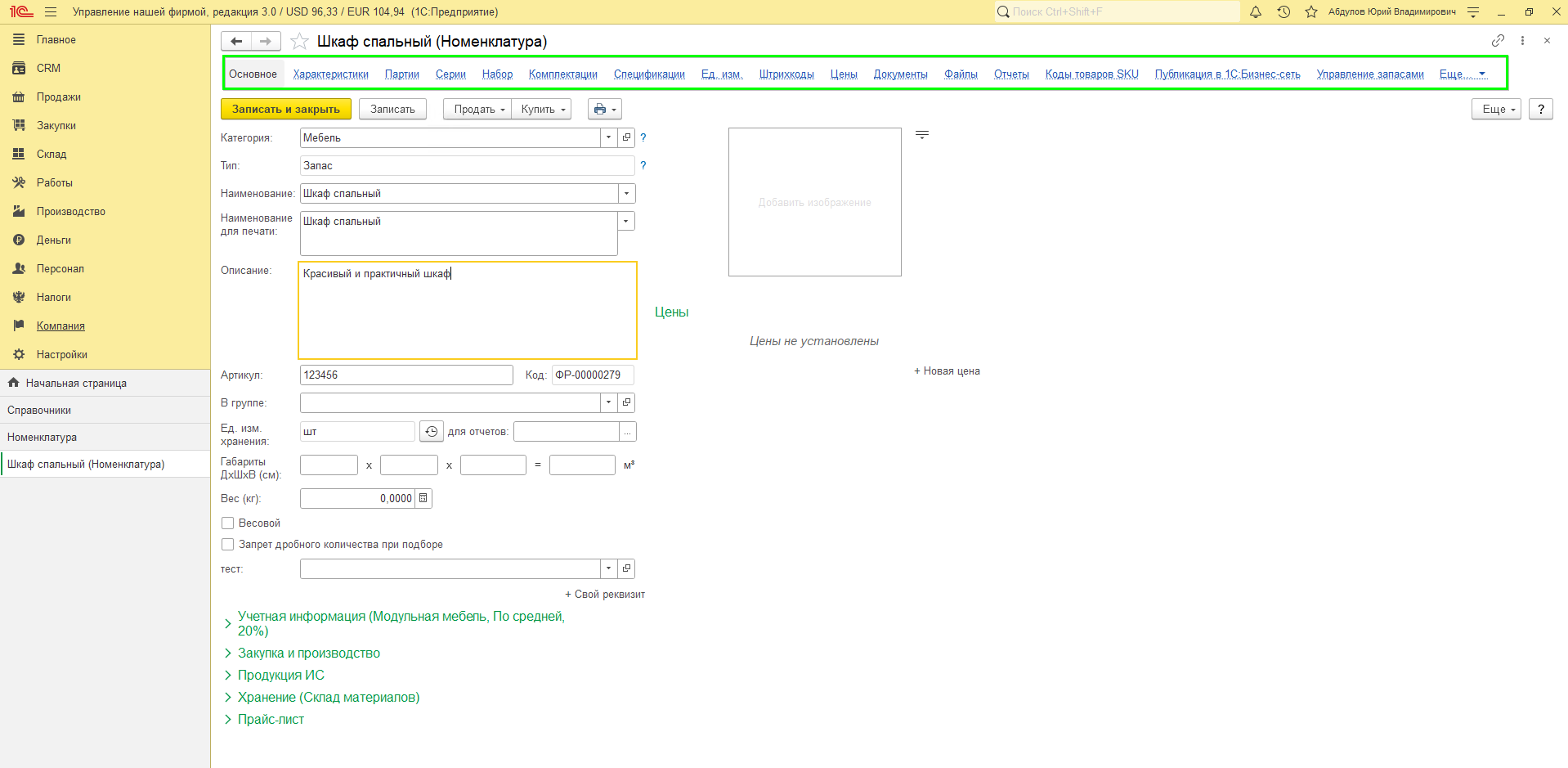Open calculator icon in weight field
Screen dimensions: 1568x768
423,498
